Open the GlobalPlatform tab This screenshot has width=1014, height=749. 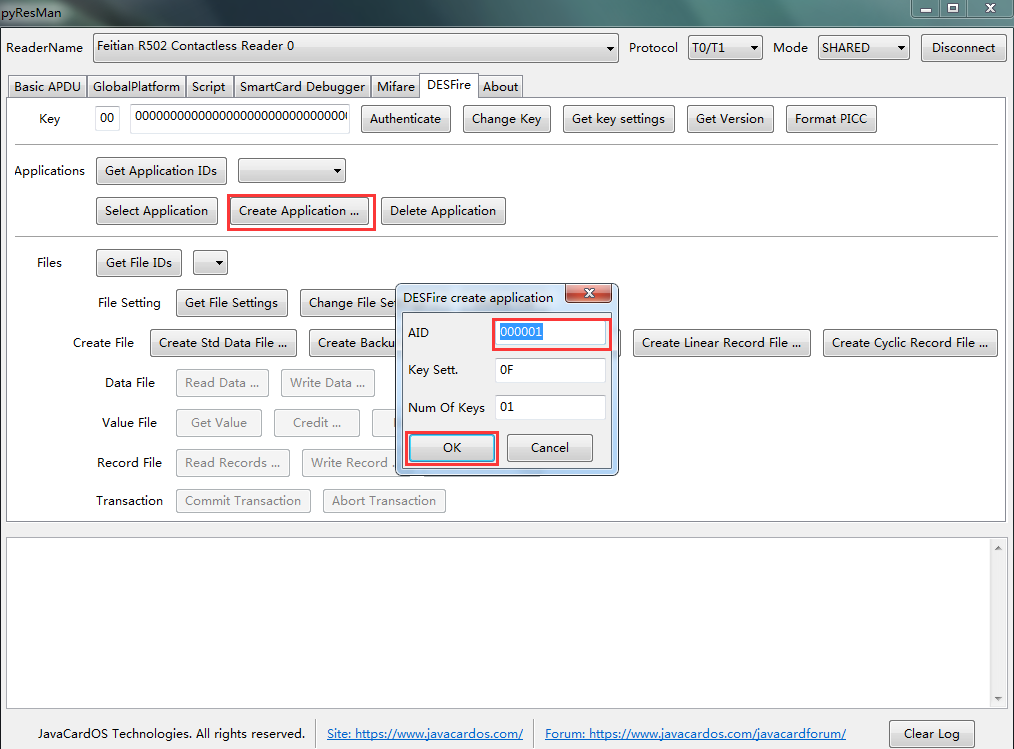(136, 87)
